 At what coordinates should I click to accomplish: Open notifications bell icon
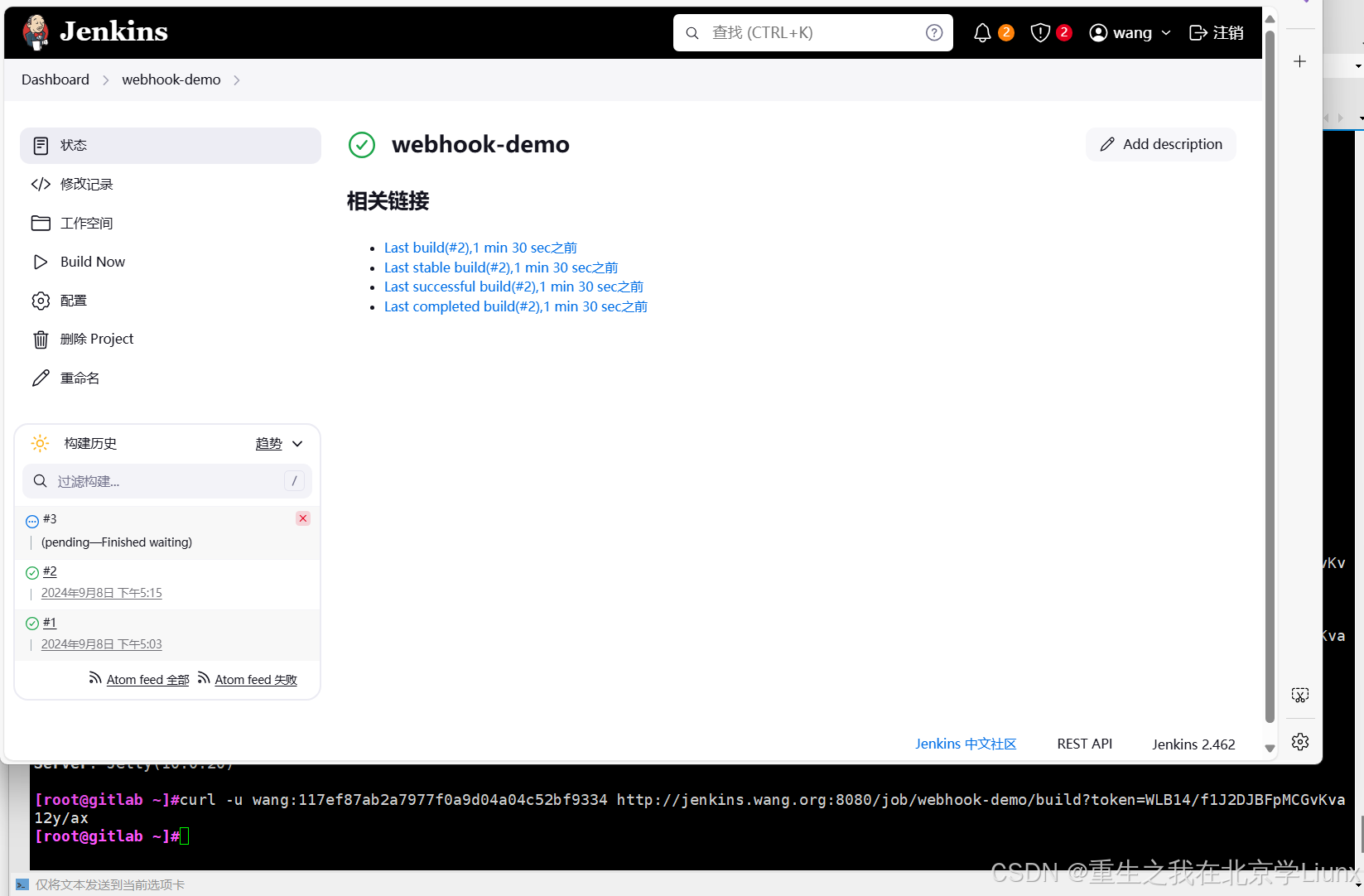tap(982, 32)
